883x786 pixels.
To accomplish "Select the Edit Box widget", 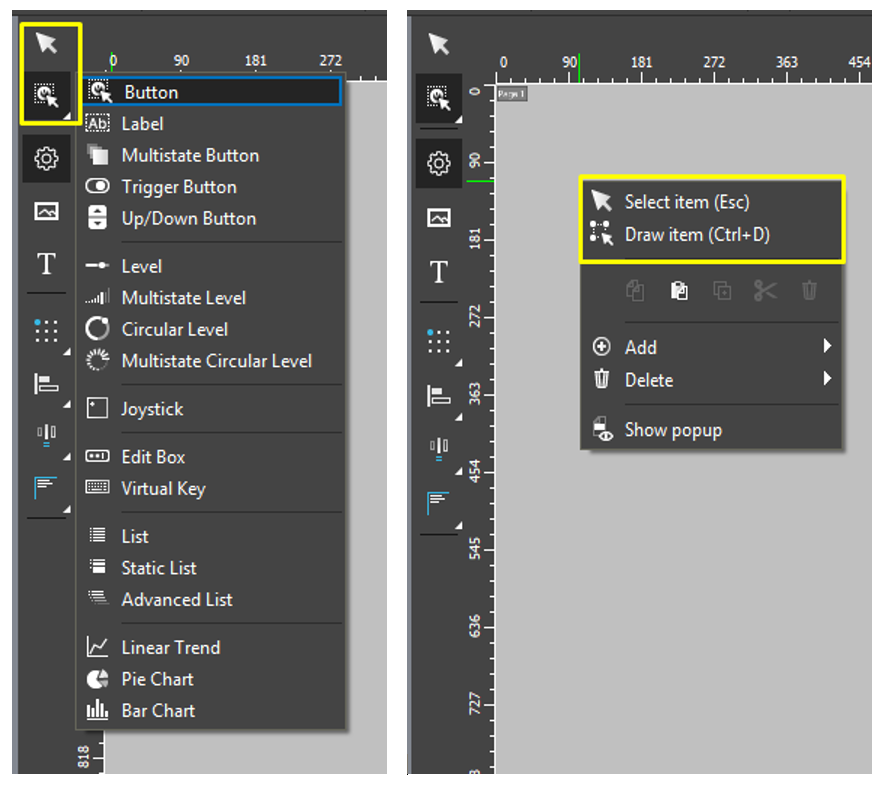I will click(x=153, y=457).
